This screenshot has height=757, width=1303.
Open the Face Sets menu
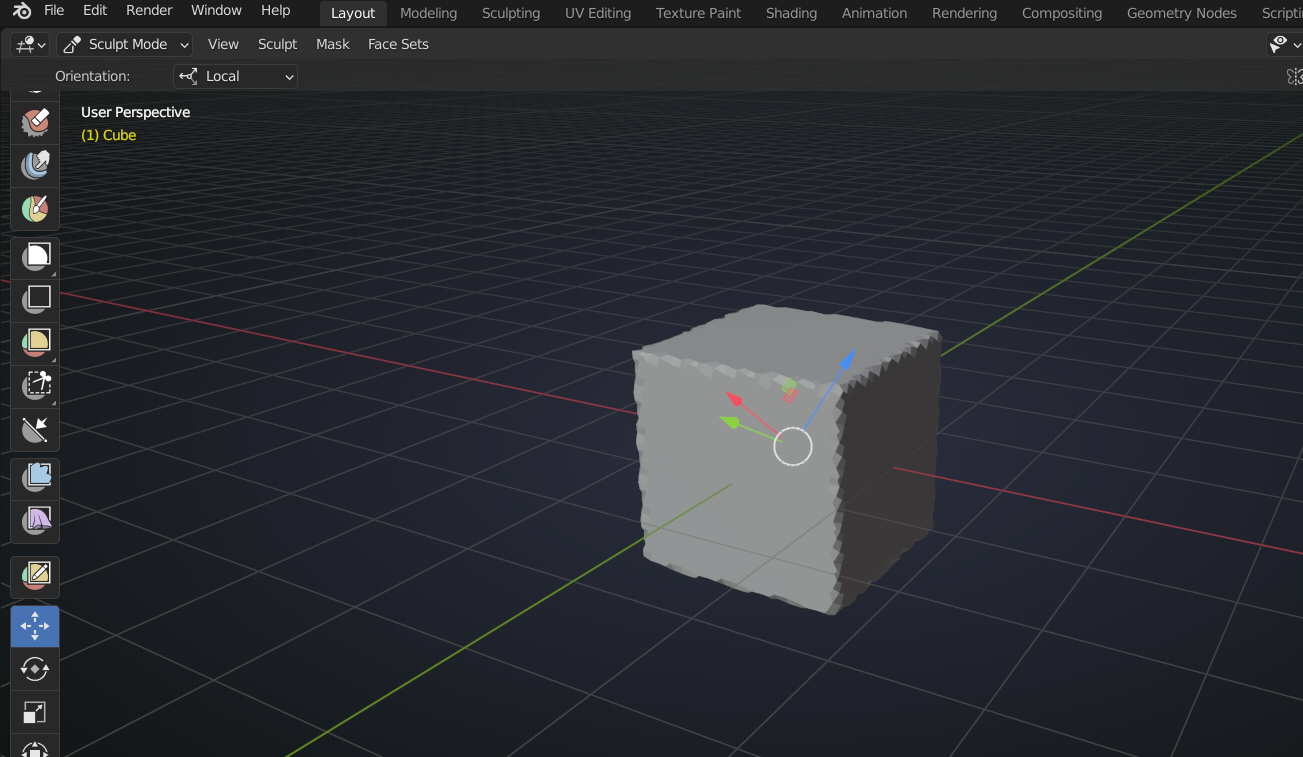(398, 44)
